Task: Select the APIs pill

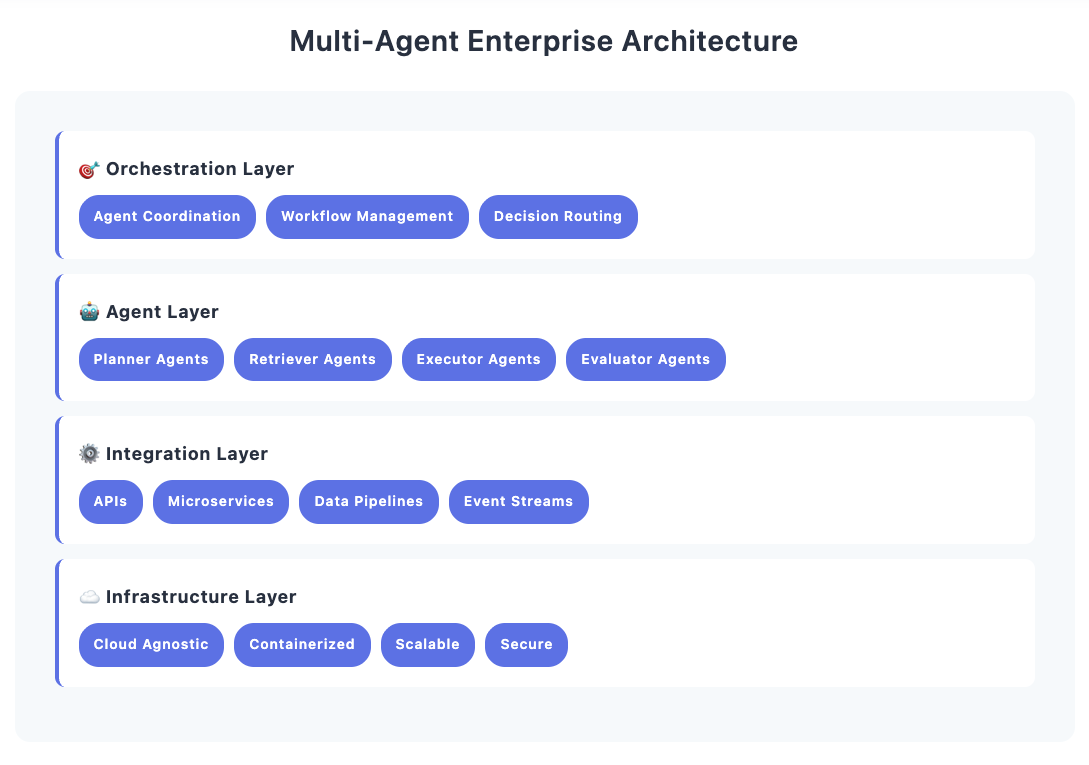Action: [x=110, y=501]
